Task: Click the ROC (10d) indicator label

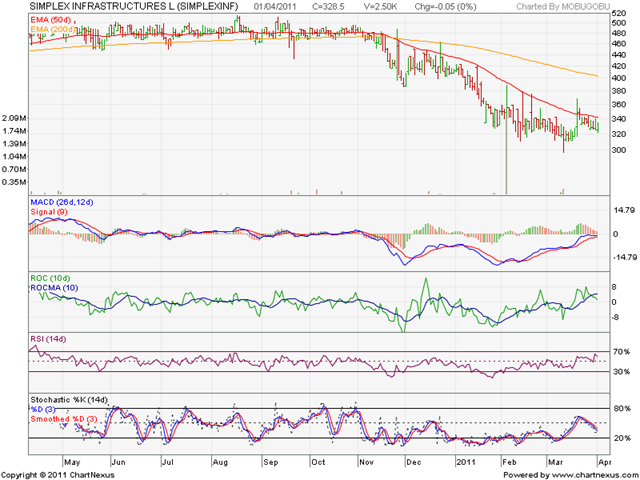Action: click(50, 278)
